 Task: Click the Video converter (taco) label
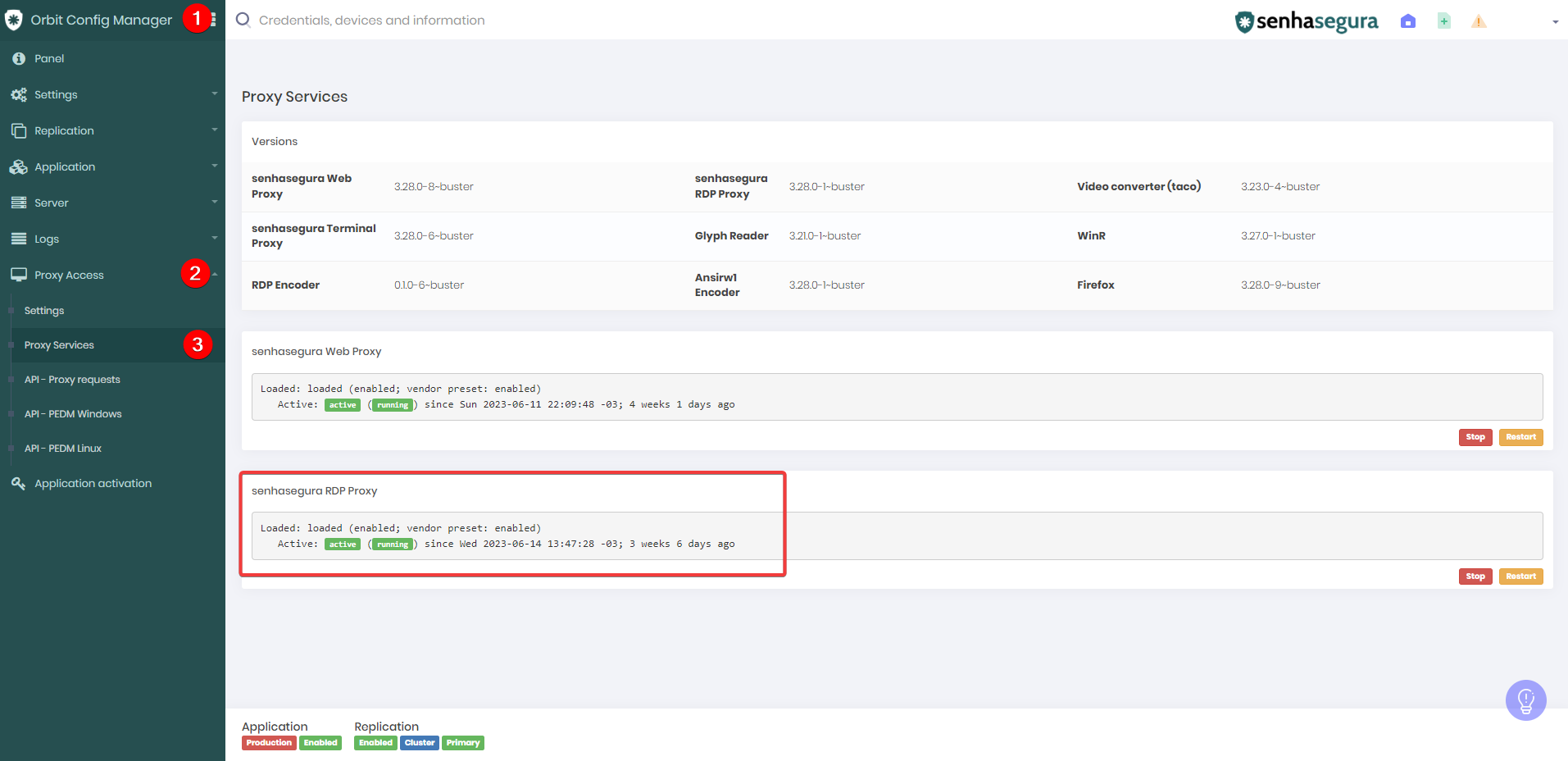tap(1139, 186)
